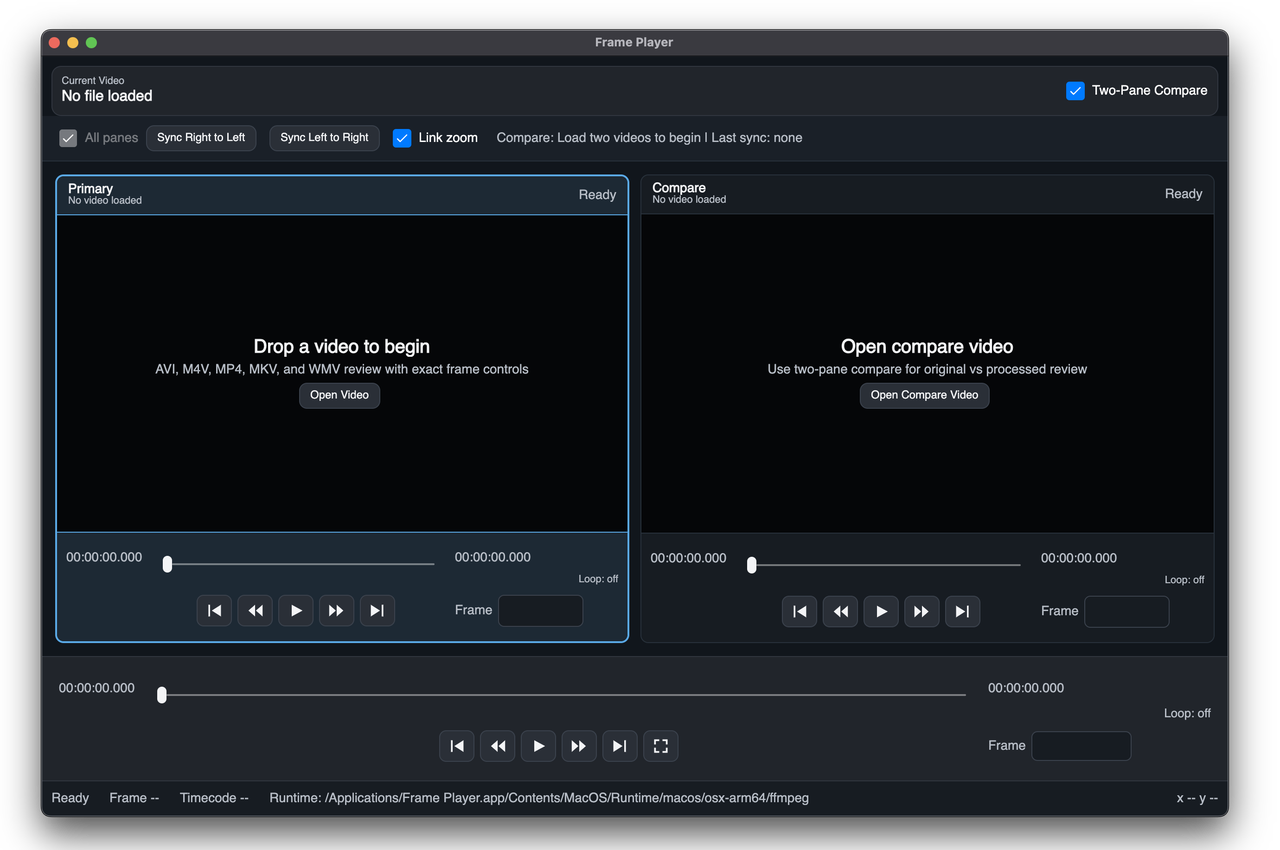Minimize Frame Player with yellow button
This screenshot has width=1280, height=850.
click(x=73, y=43)
